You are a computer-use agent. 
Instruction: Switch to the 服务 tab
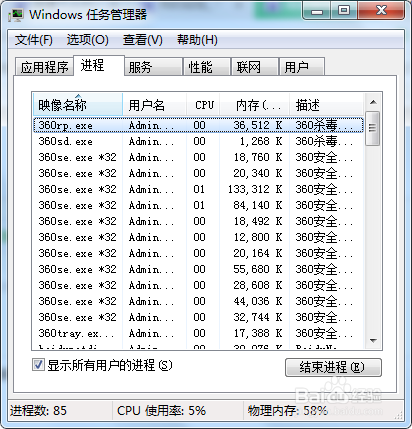(x=154, y=67)
